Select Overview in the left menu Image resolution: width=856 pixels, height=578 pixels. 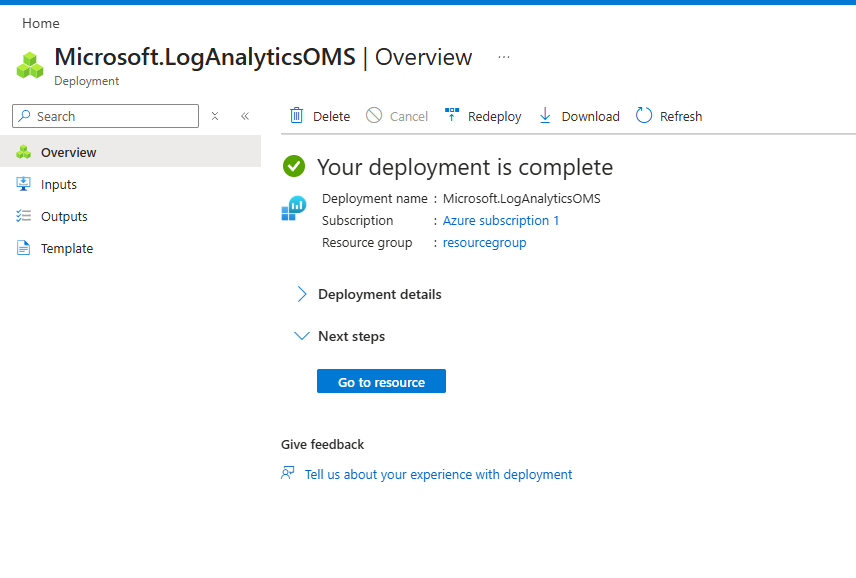point(130,152)
